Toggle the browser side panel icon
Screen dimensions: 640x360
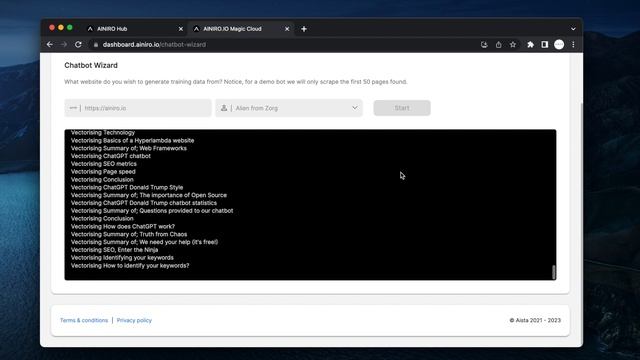click(x=544, y=44)
